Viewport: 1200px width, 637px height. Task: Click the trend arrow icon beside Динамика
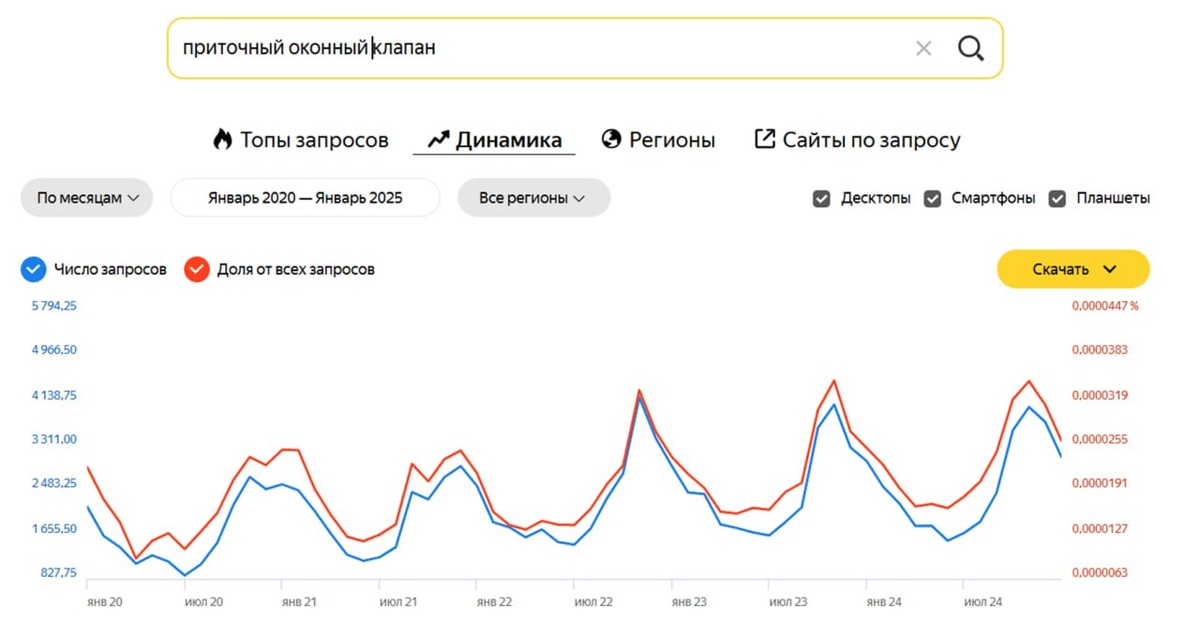click(x=438, y=139)
